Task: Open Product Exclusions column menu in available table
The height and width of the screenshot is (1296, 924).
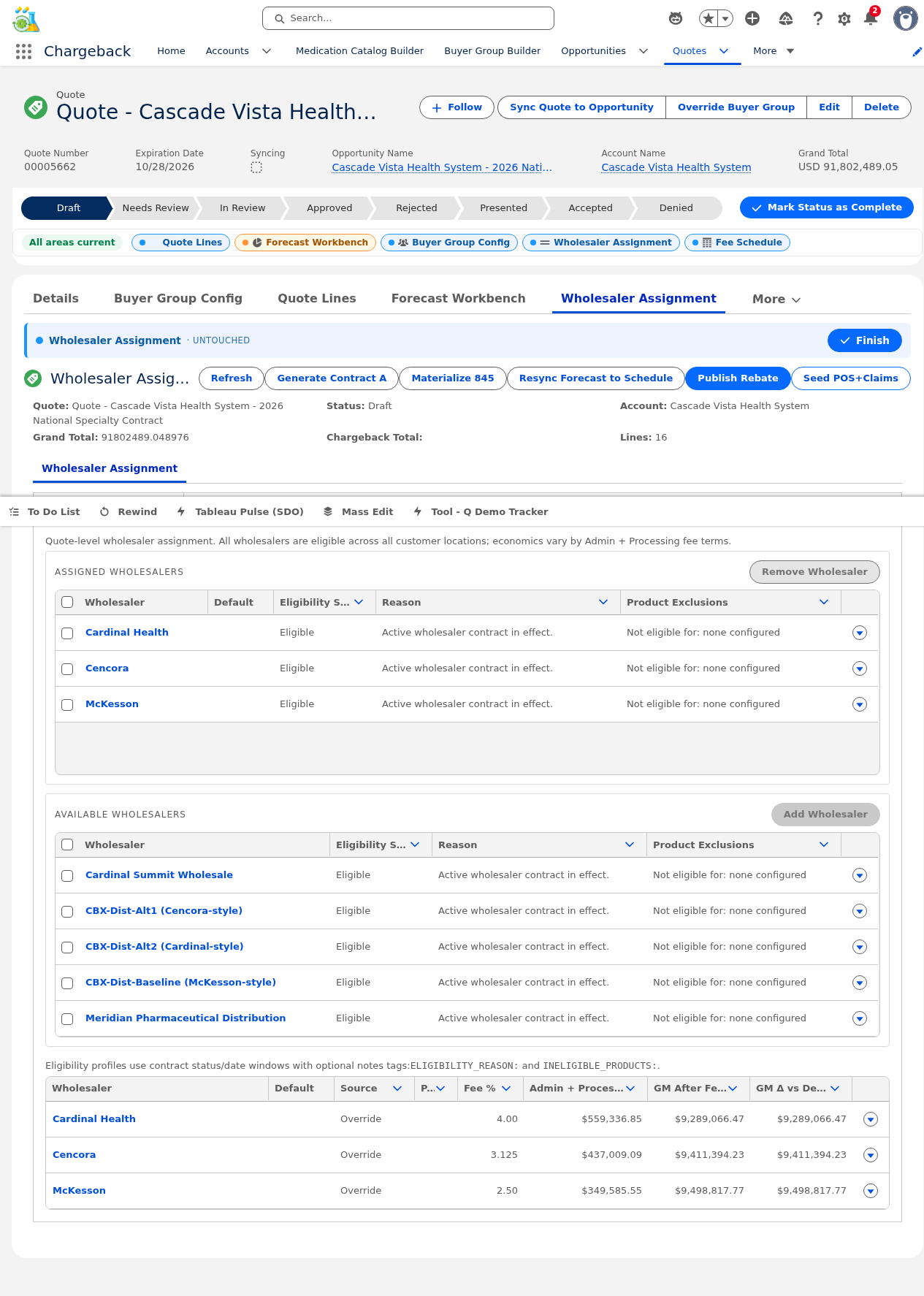Action: point(824,845)
